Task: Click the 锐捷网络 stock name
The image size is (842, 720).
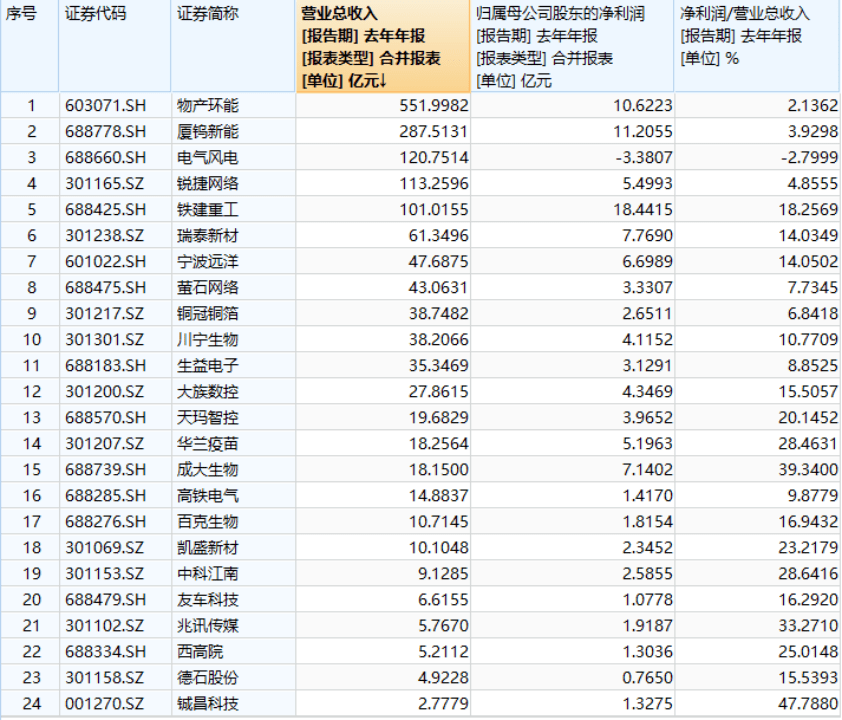Action: click(208, 184)
